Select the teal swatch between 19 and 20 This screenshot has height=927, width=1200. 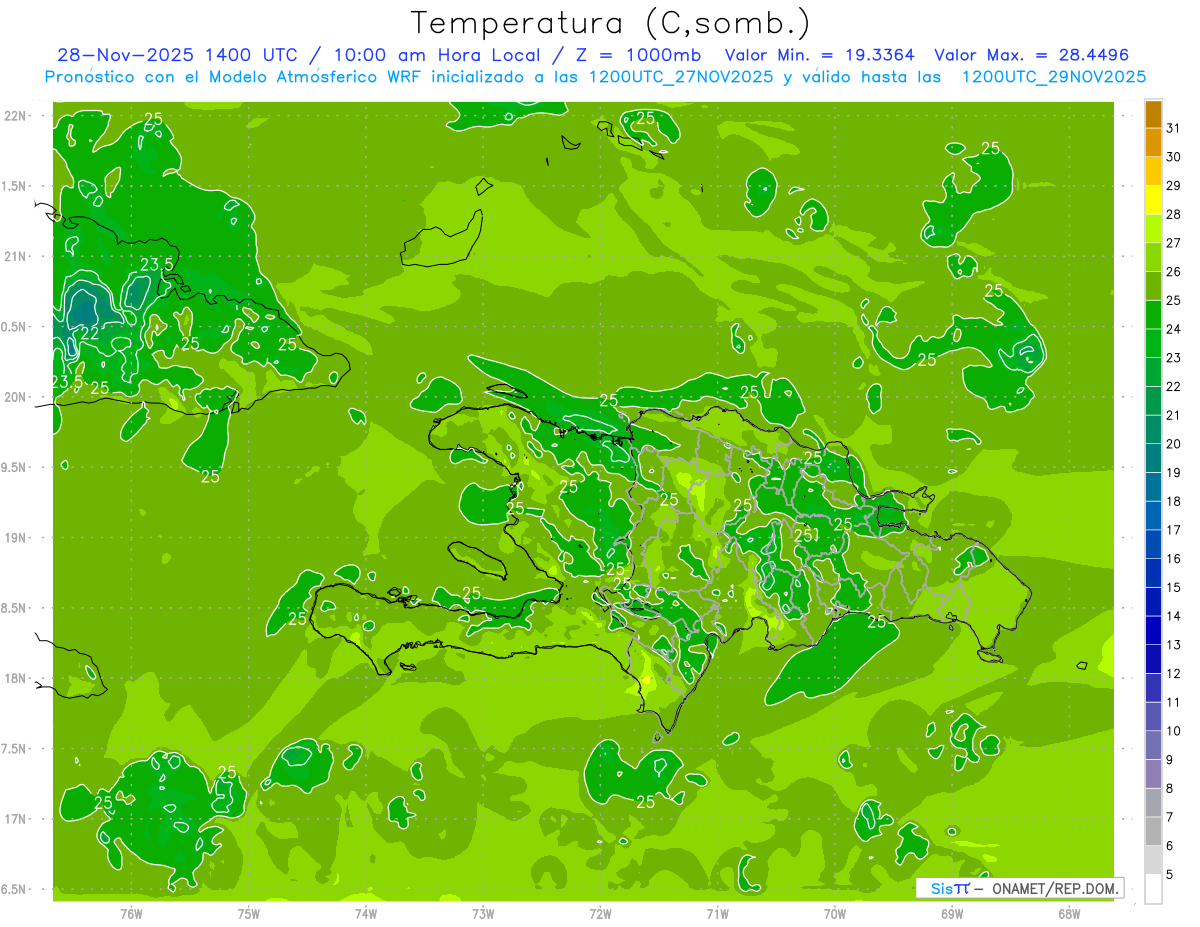(1153, 458)
